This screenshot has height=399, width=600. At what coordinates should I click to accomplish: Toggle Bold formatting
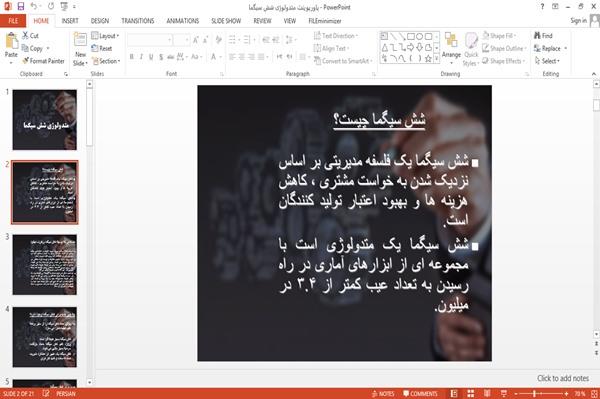tap(132, 57)
